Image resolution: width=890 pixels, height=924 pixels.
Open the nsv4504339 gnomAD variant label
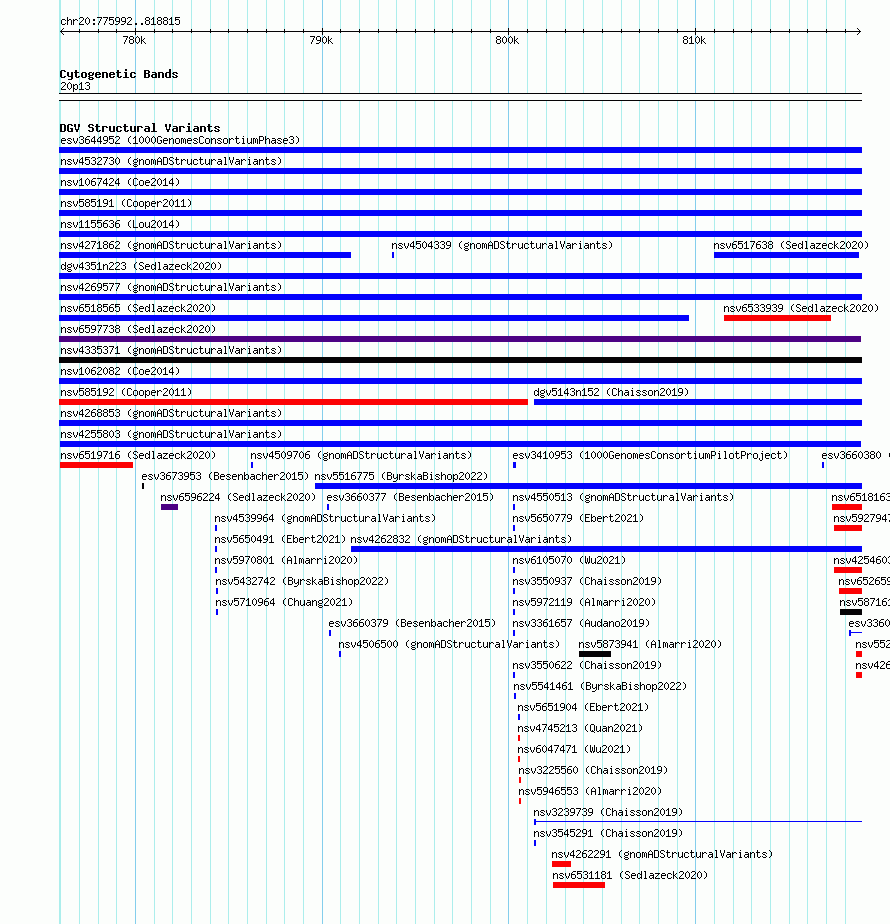click(x=502, y=245)
